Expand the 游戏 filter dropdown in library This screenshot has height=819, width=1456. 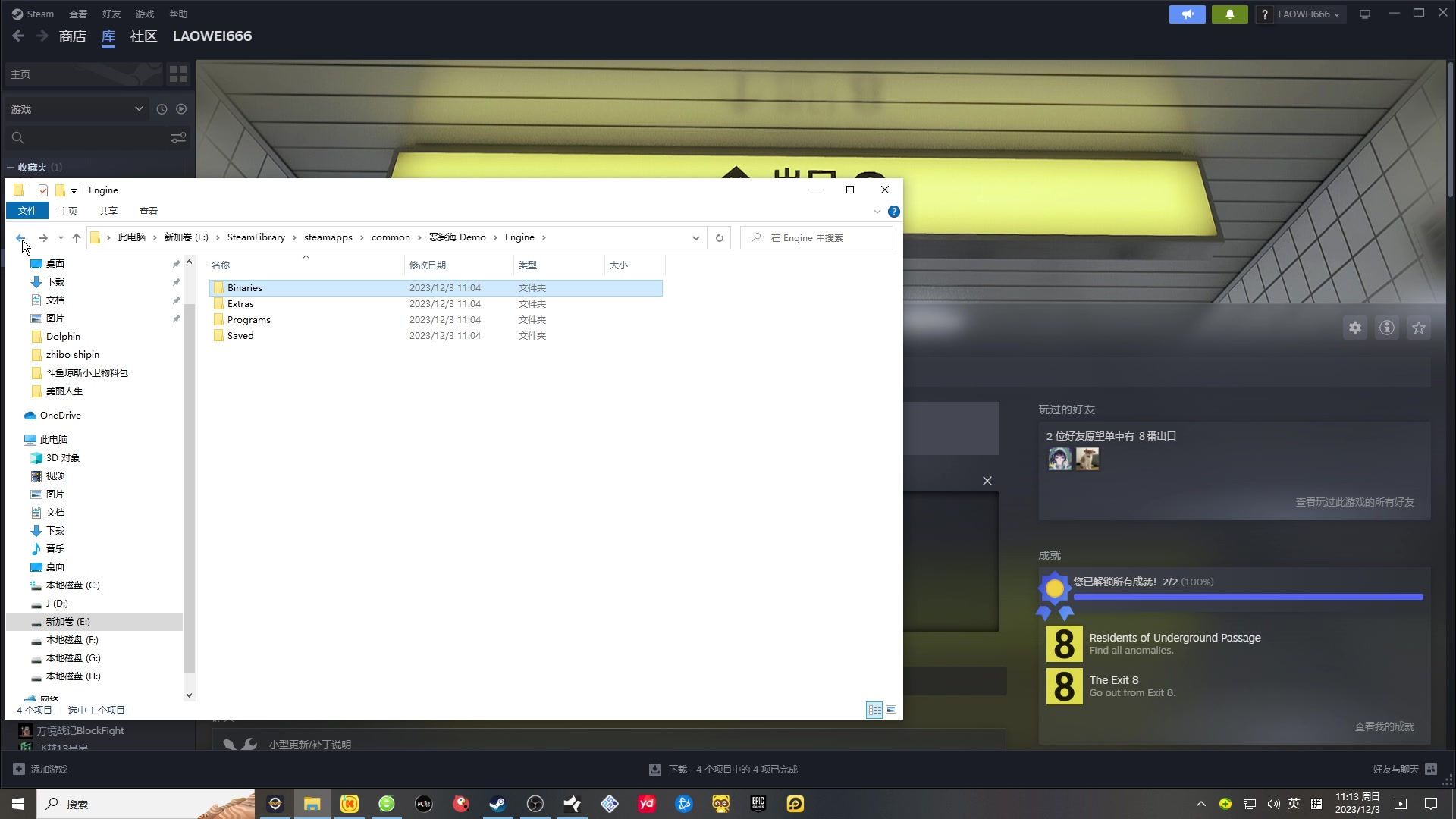coord(139,109)
